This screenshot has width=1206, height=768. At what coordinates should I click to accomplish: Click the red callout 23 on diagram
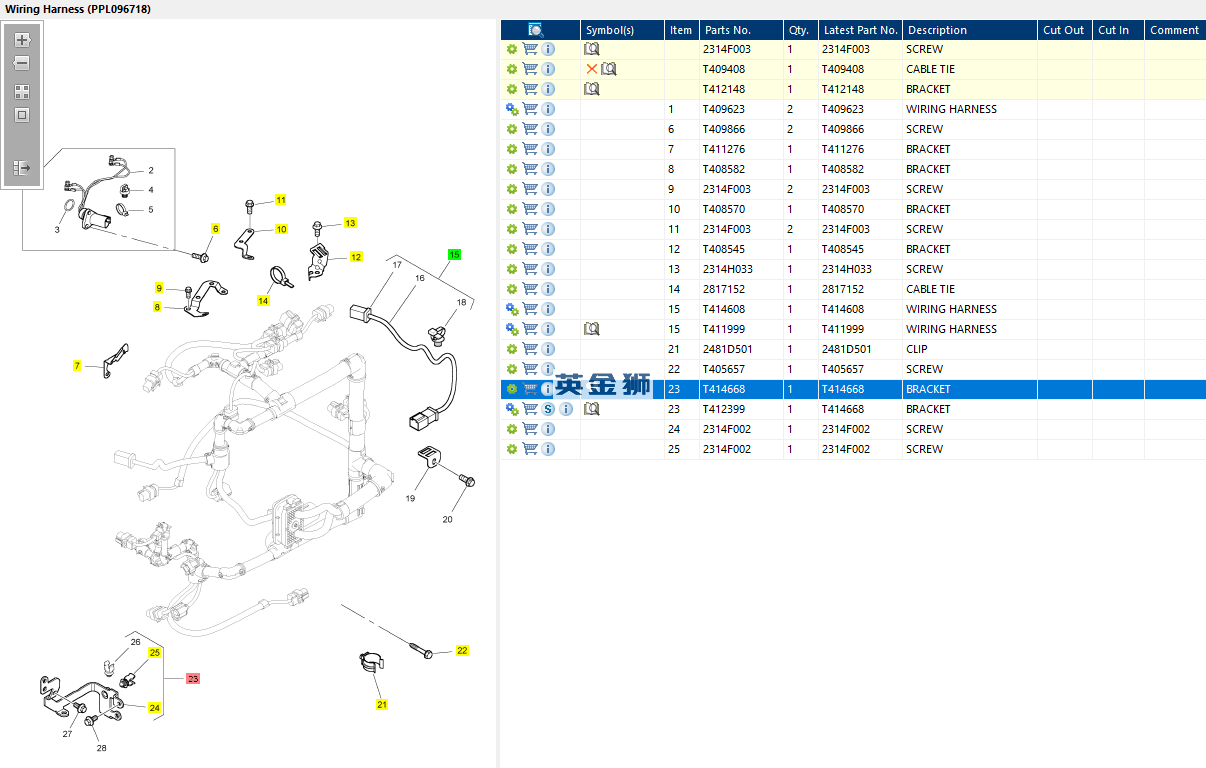[193, 679]
